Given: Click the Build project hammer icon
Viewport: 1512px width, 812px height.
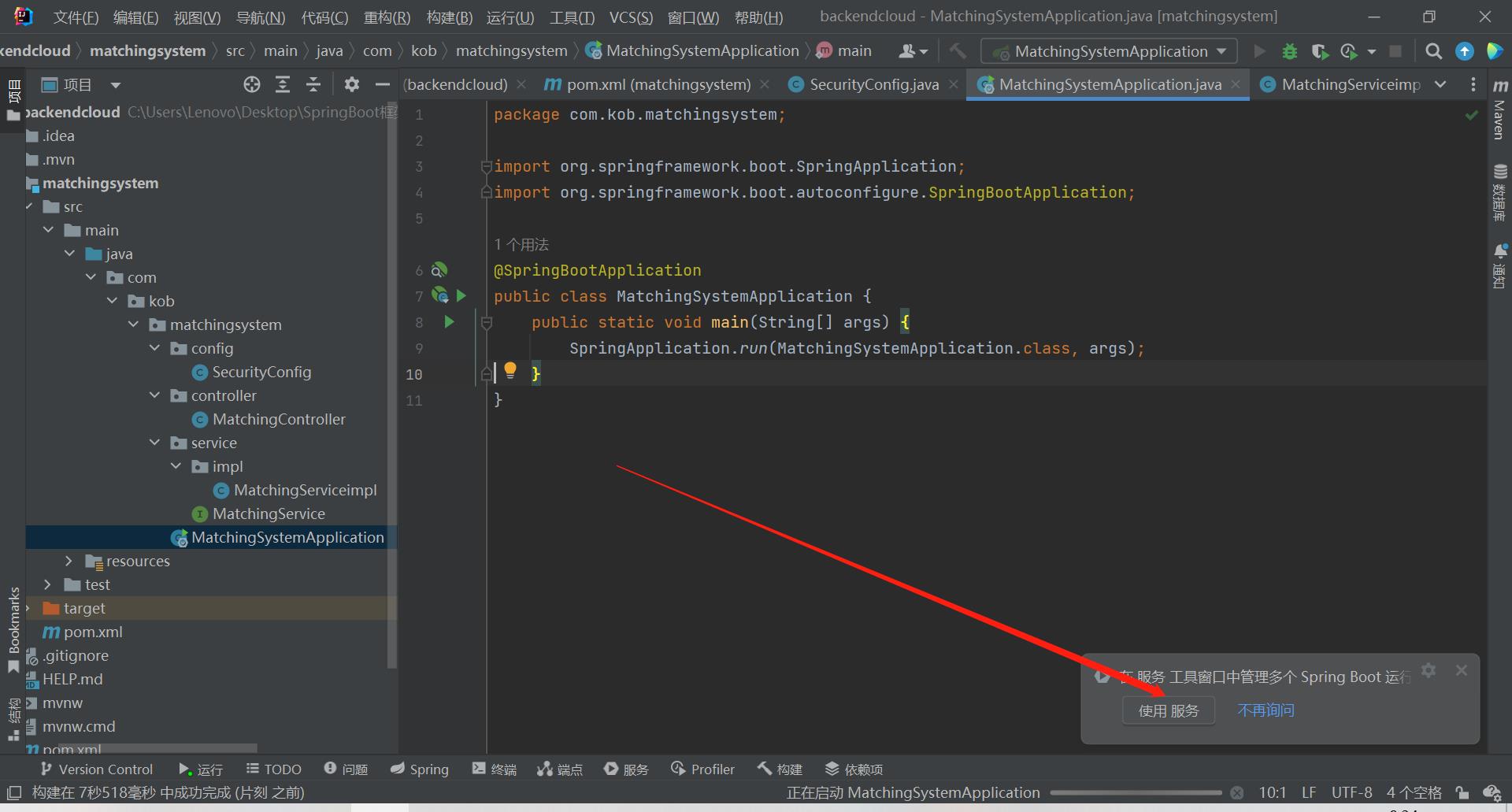Looking at the screenshot, I should click(957, 51).
